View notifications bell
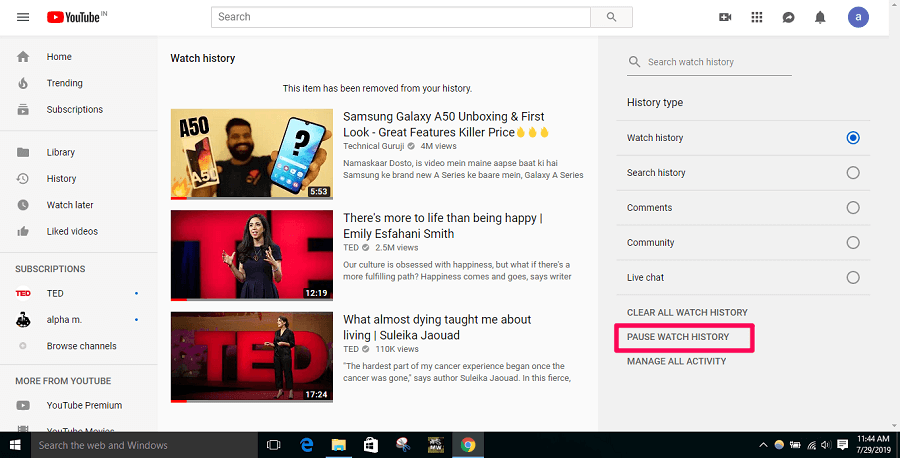This screenshot has height=458, width=900. [x=820, y=17]
